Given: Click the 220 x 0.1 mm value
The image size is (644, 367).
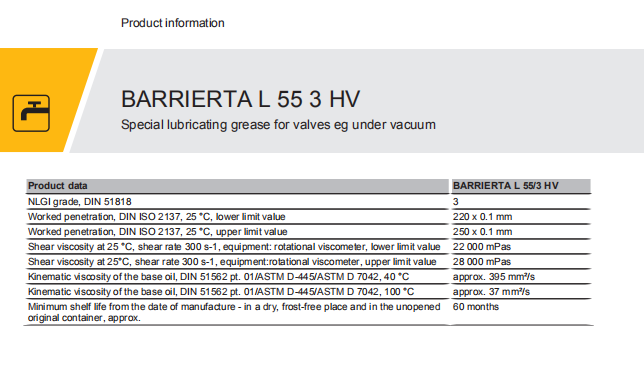Looking at the screenshot, I should [483, 217].
